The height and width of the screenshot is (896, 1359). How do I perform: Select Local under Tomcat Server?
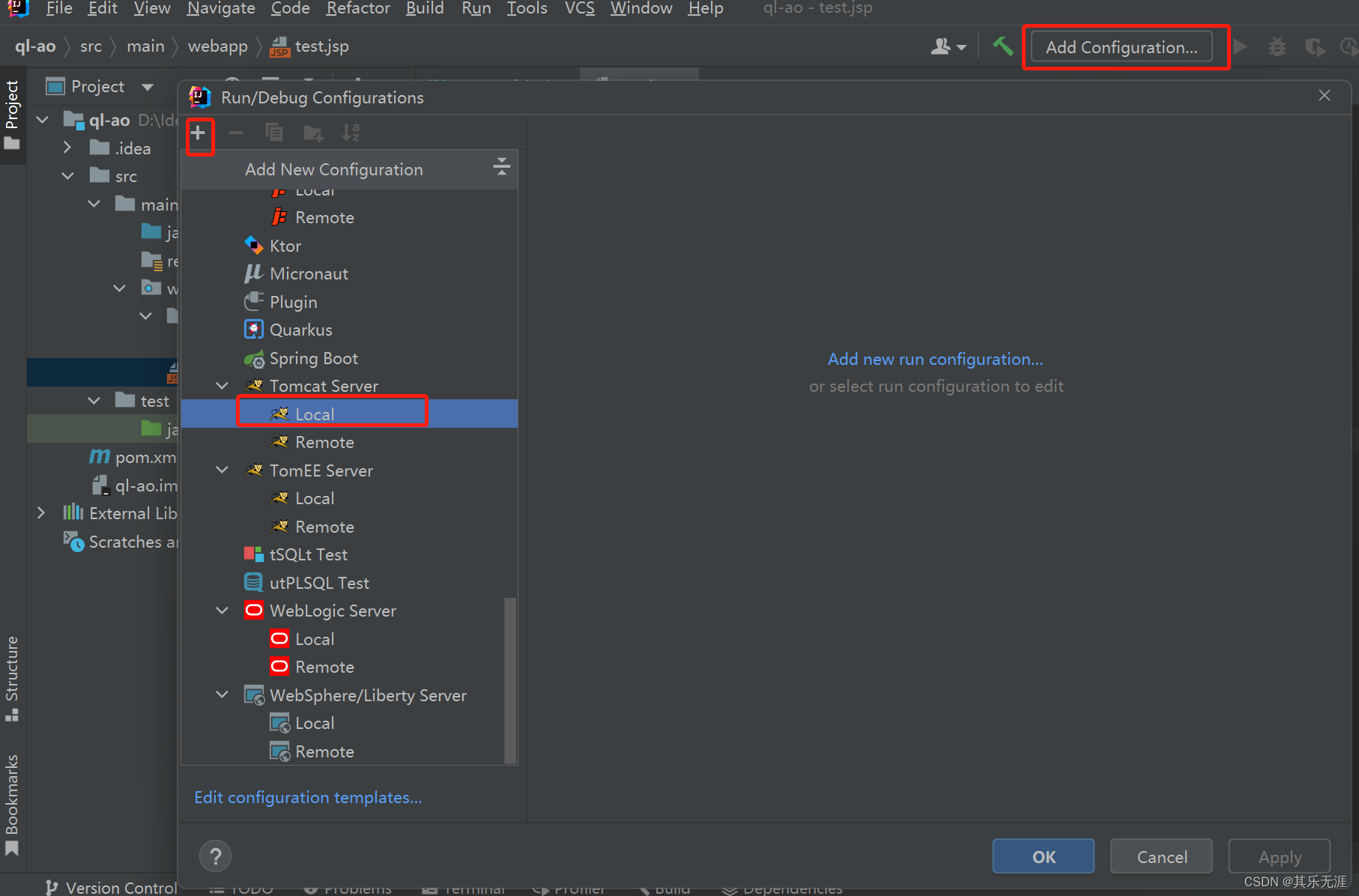[x=349, y=414]
